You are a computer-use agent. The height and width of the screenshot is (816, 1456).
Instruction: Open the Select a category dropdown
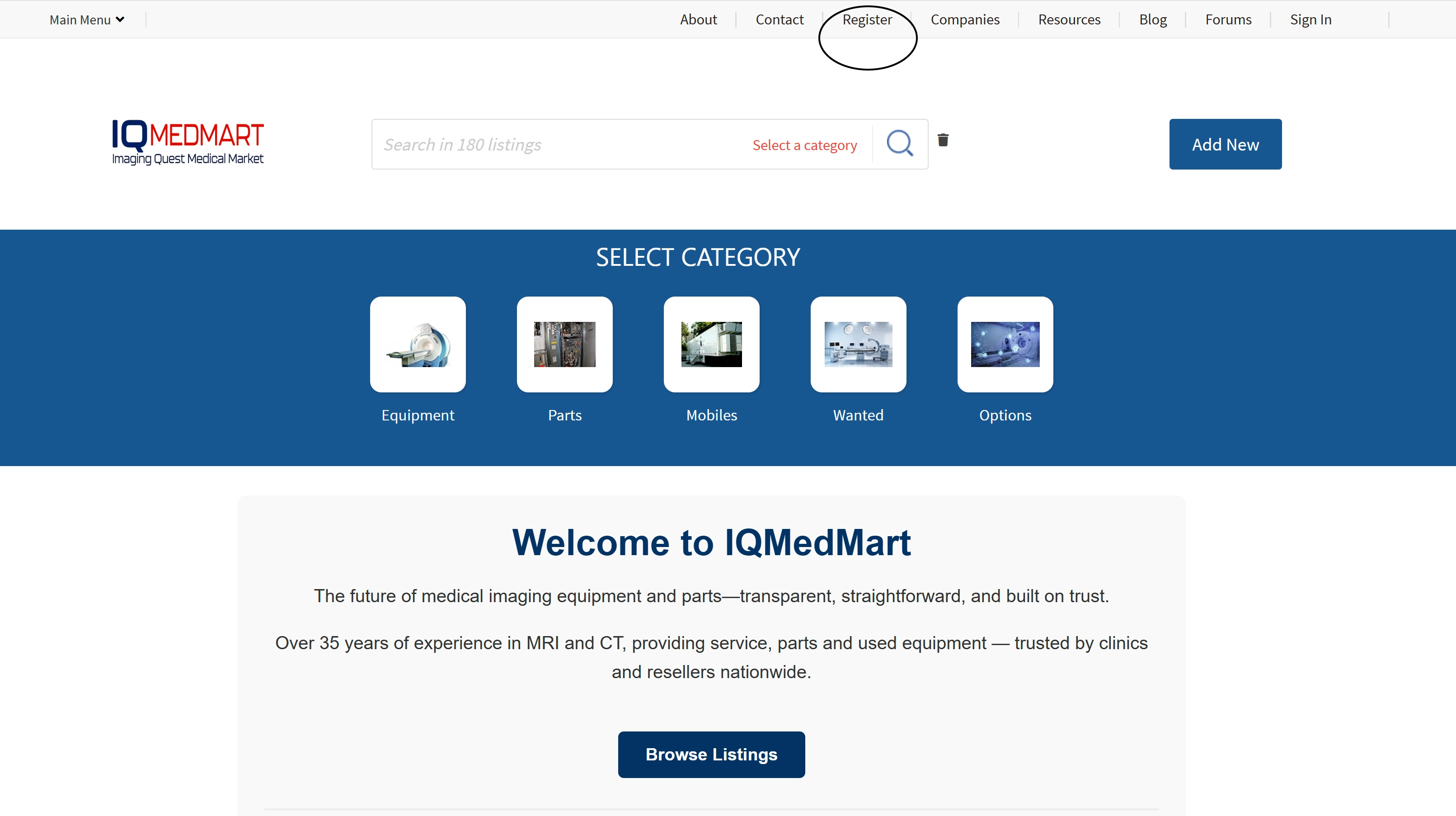coord(804,145)
